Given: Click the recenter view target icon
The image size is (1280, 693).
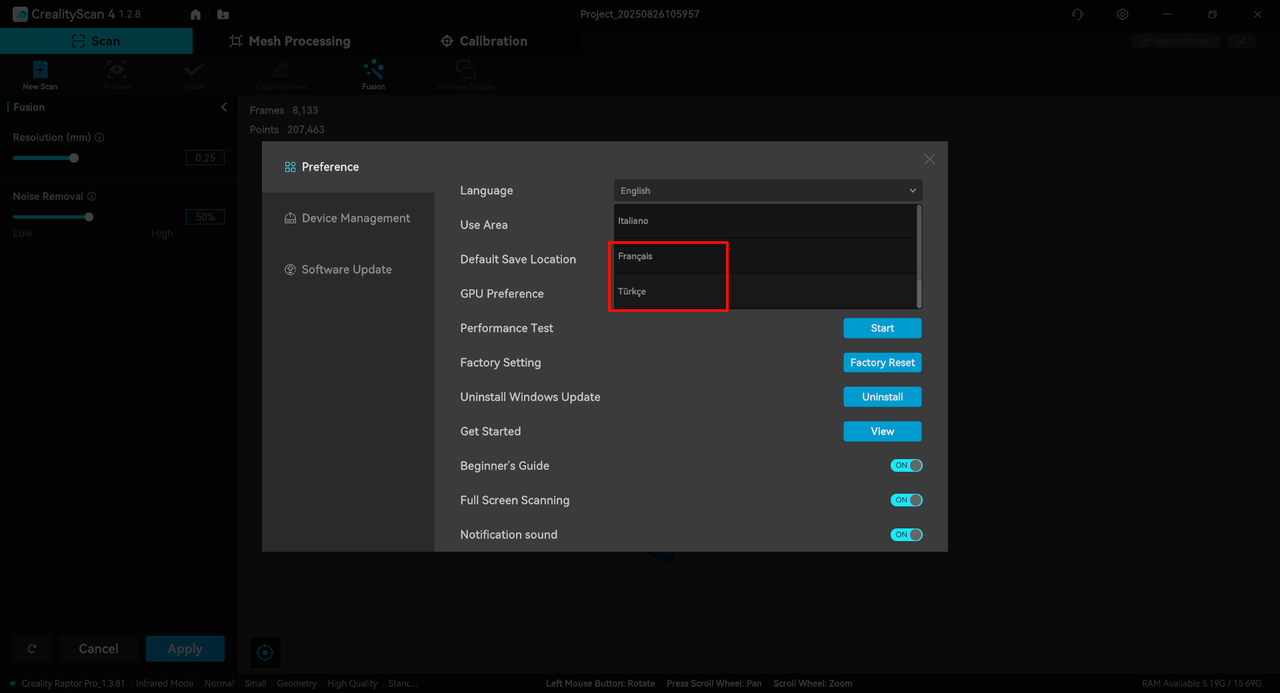Looking at the screenshot, I should pyautogui.click(x=265, y=652).
